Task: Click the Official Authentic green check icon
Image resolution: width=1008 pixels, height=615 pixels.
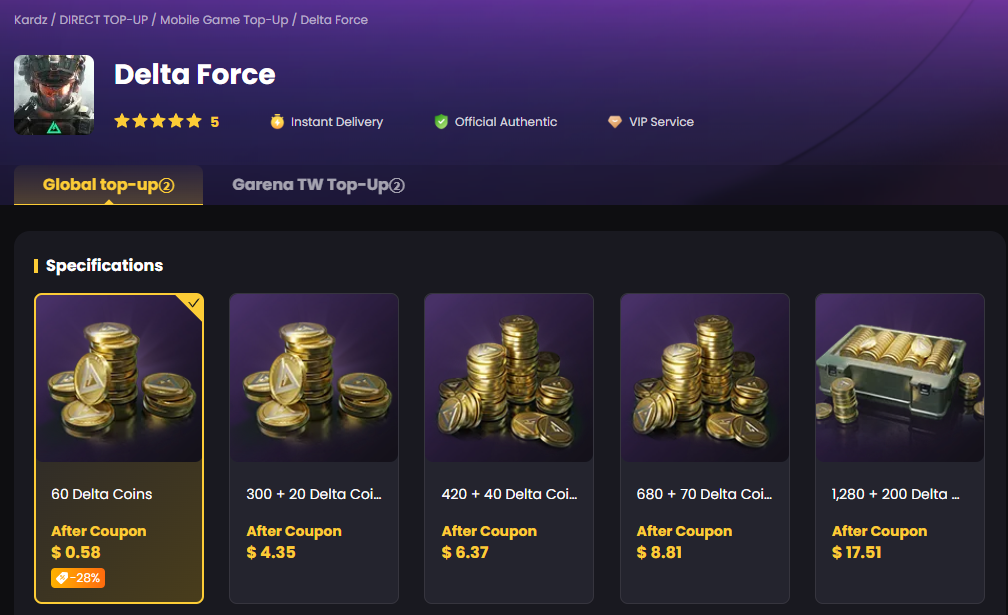Action: (x=441, y=121)
